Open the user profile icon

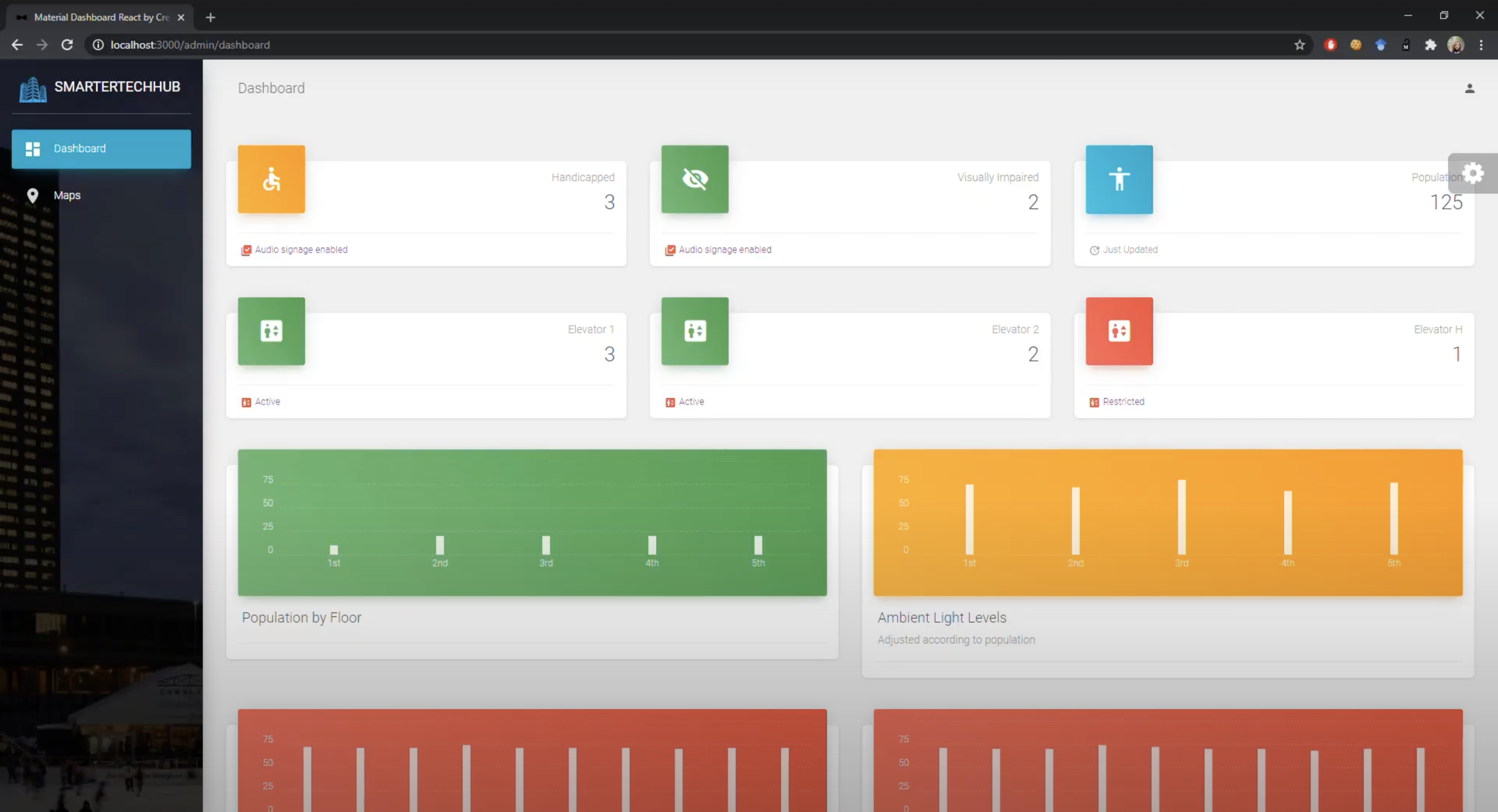coord(1469,88)
